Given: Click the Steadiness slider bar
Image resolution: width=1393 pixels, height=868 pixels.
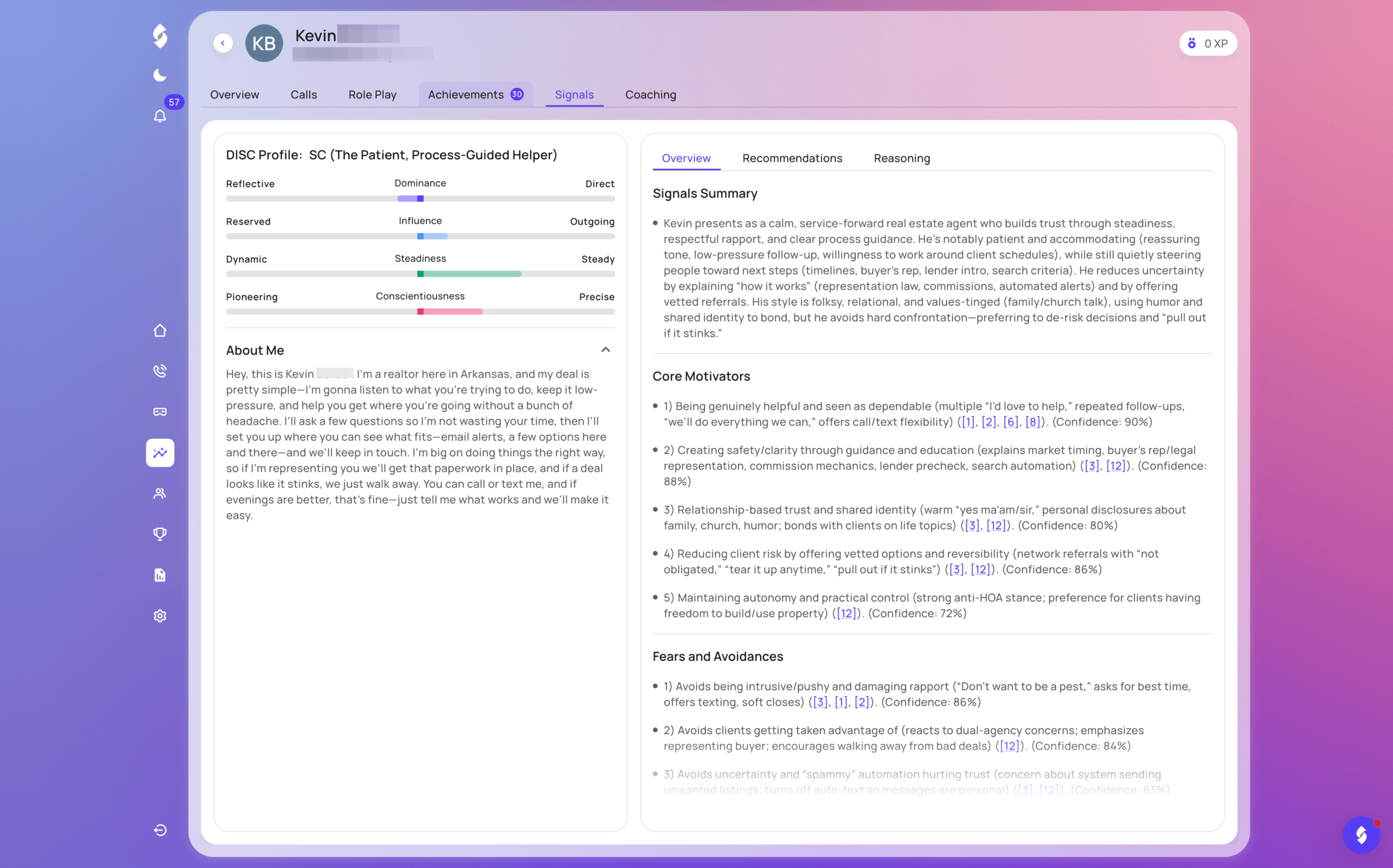Looking at the screenshot, I should point(420,274).
